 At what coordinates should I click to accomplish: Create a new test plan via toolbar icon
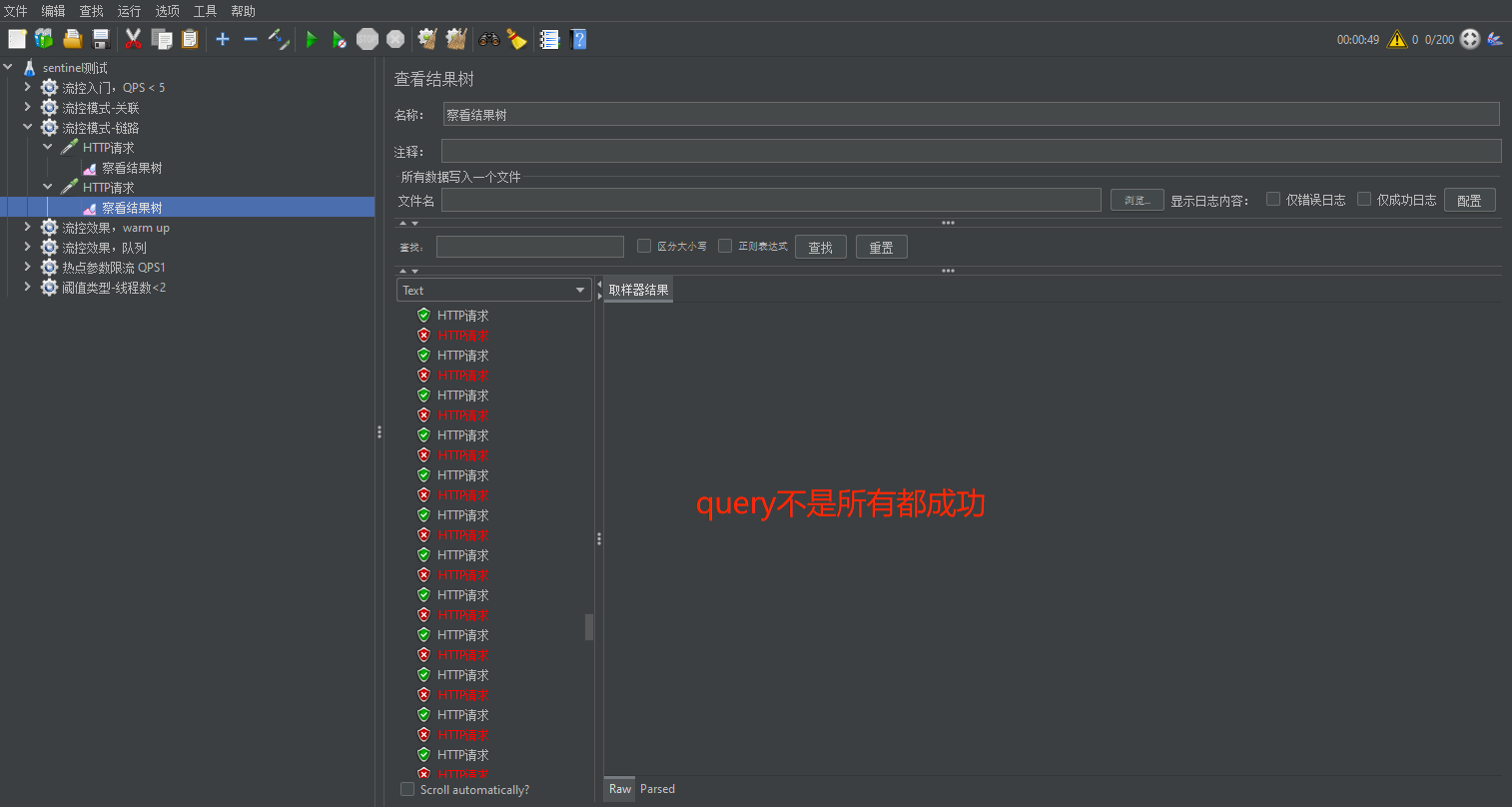(17, 39)
